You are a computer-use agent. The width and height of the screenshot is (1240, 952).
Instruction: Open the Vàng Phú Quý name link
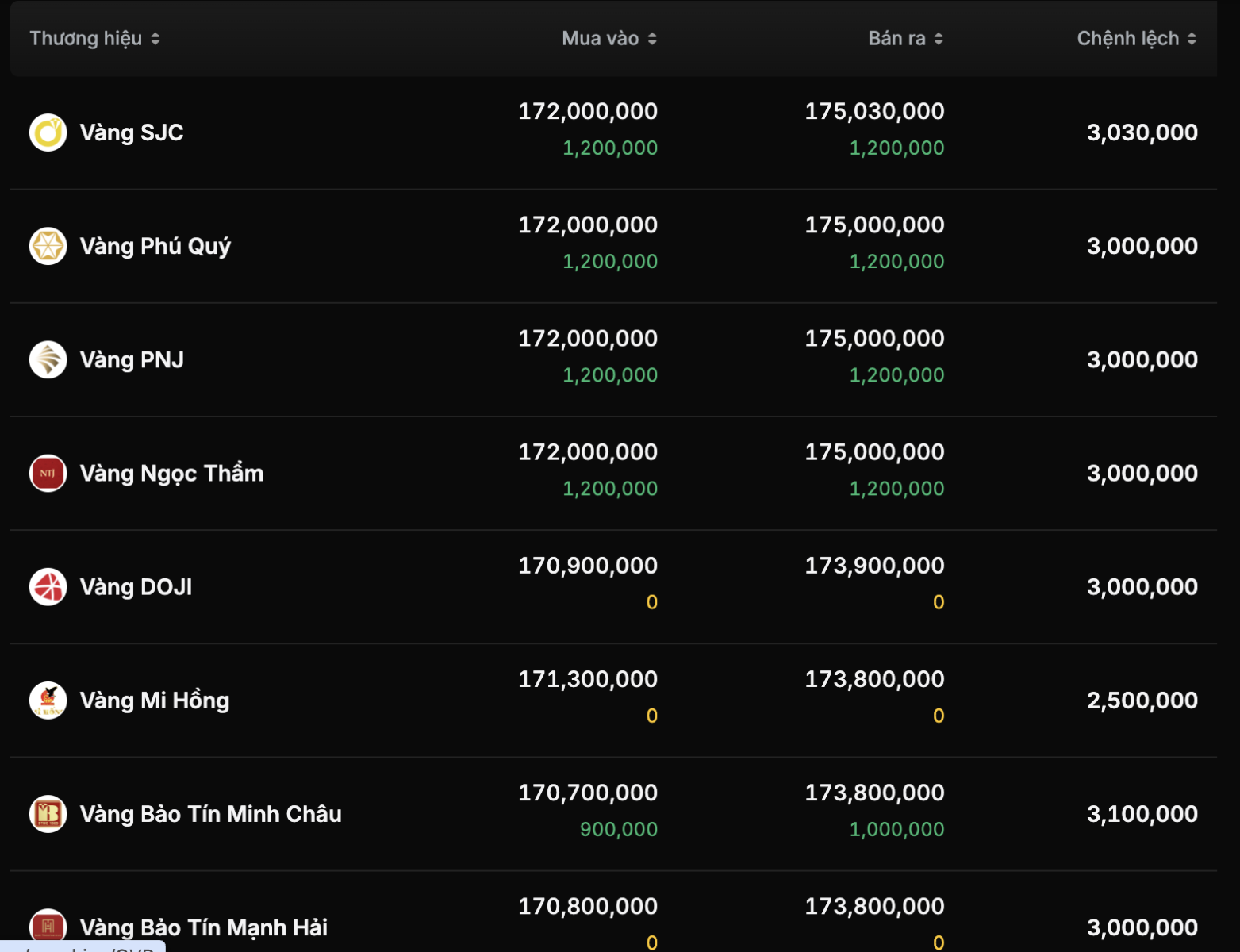155,246
